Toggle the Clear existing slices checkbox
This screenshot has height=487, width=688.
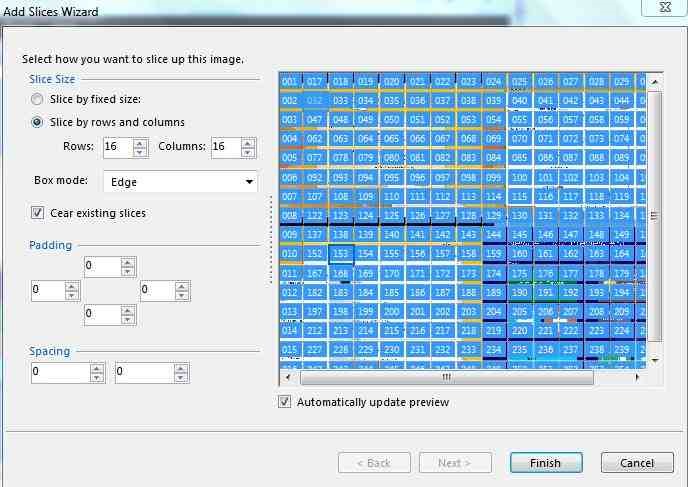click(x=38, y=213)
